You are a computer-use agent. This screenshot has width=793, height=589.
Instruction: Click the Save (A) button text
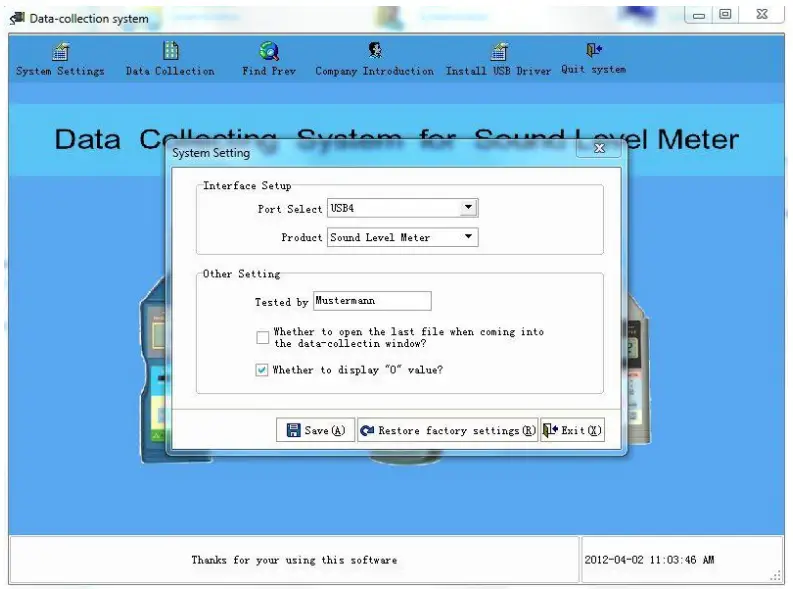(325, 430)
